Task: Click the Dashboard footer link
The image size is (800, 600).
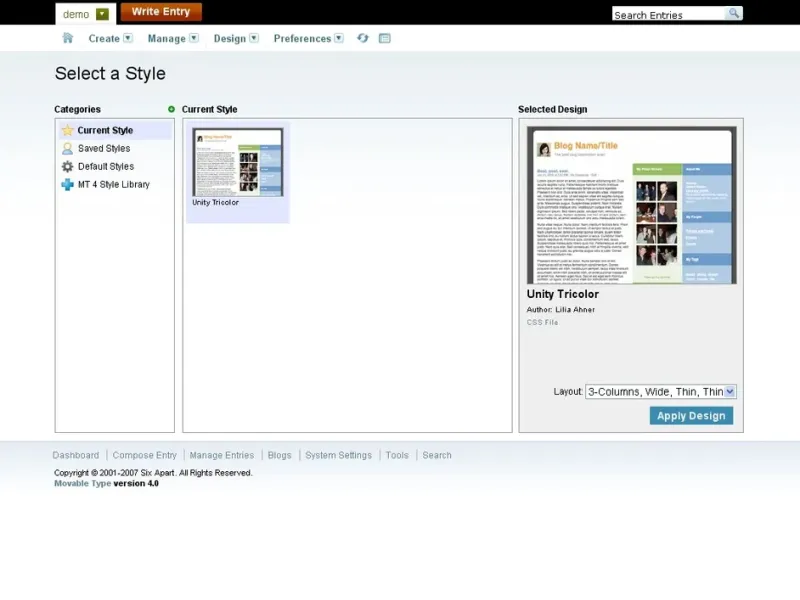Action: coord(76,455)
